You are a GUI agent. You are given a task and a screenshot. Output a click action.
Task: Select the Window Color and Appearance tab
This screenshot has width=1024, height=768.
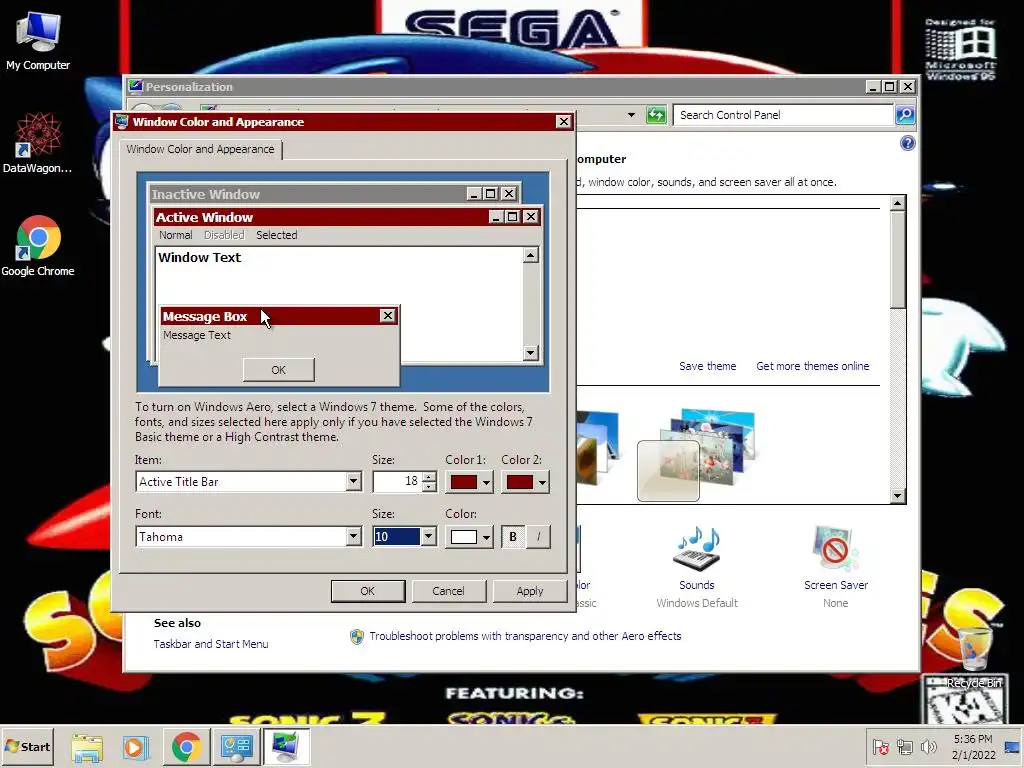click(200, 149)
